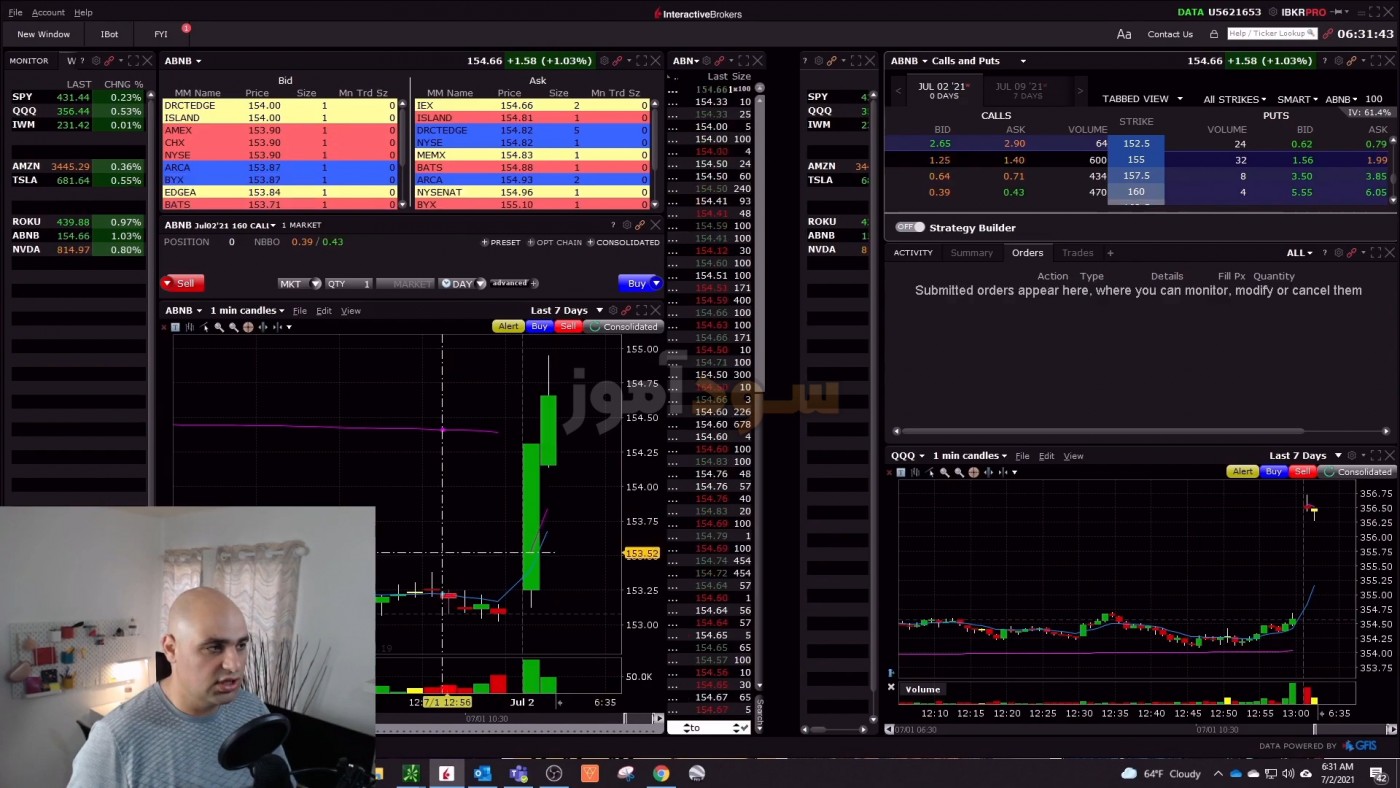Viewport: 1400px width, 788px height.
Task: Toggle the CONSOLIDATED plus option in order entry
Action: coord(623,242)
